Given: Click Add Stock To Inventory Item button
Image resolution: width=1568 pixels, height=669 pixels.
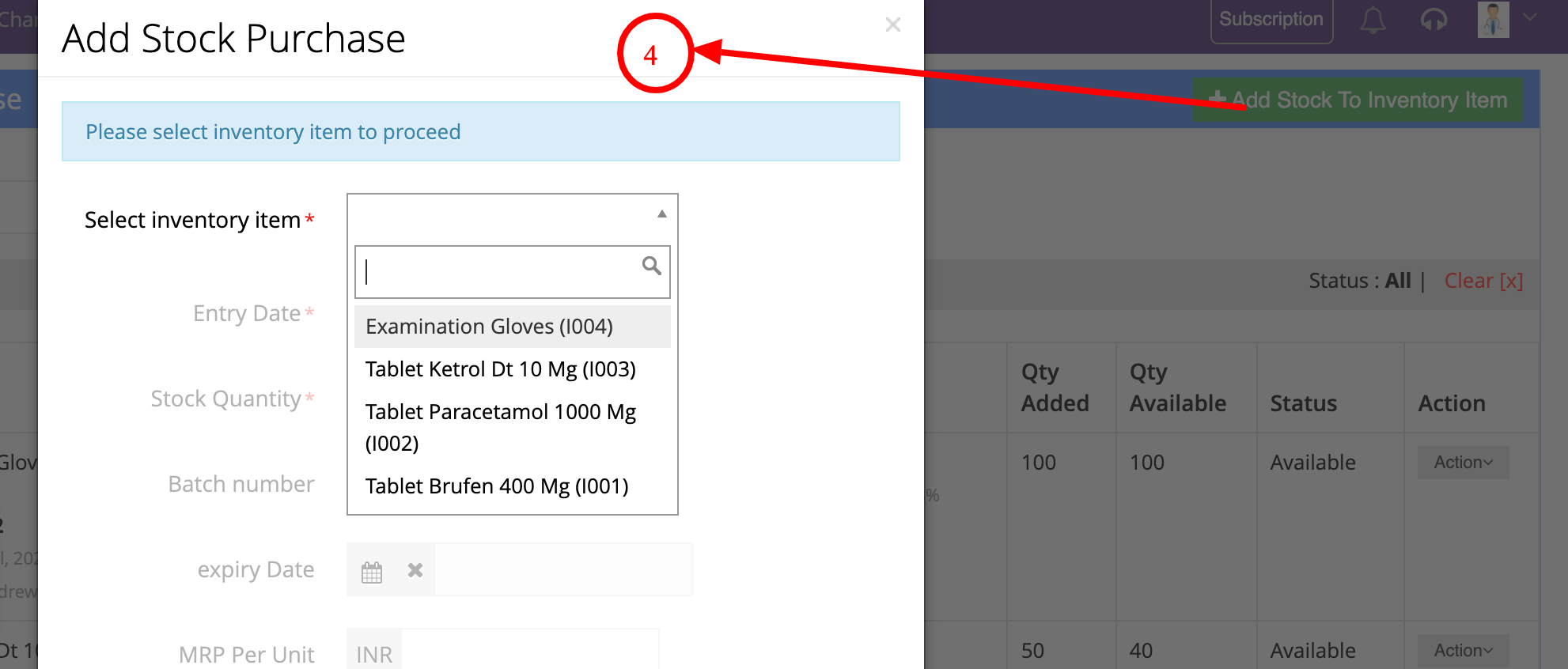Looking at the screenshot, I should [x=1358, y=100].
